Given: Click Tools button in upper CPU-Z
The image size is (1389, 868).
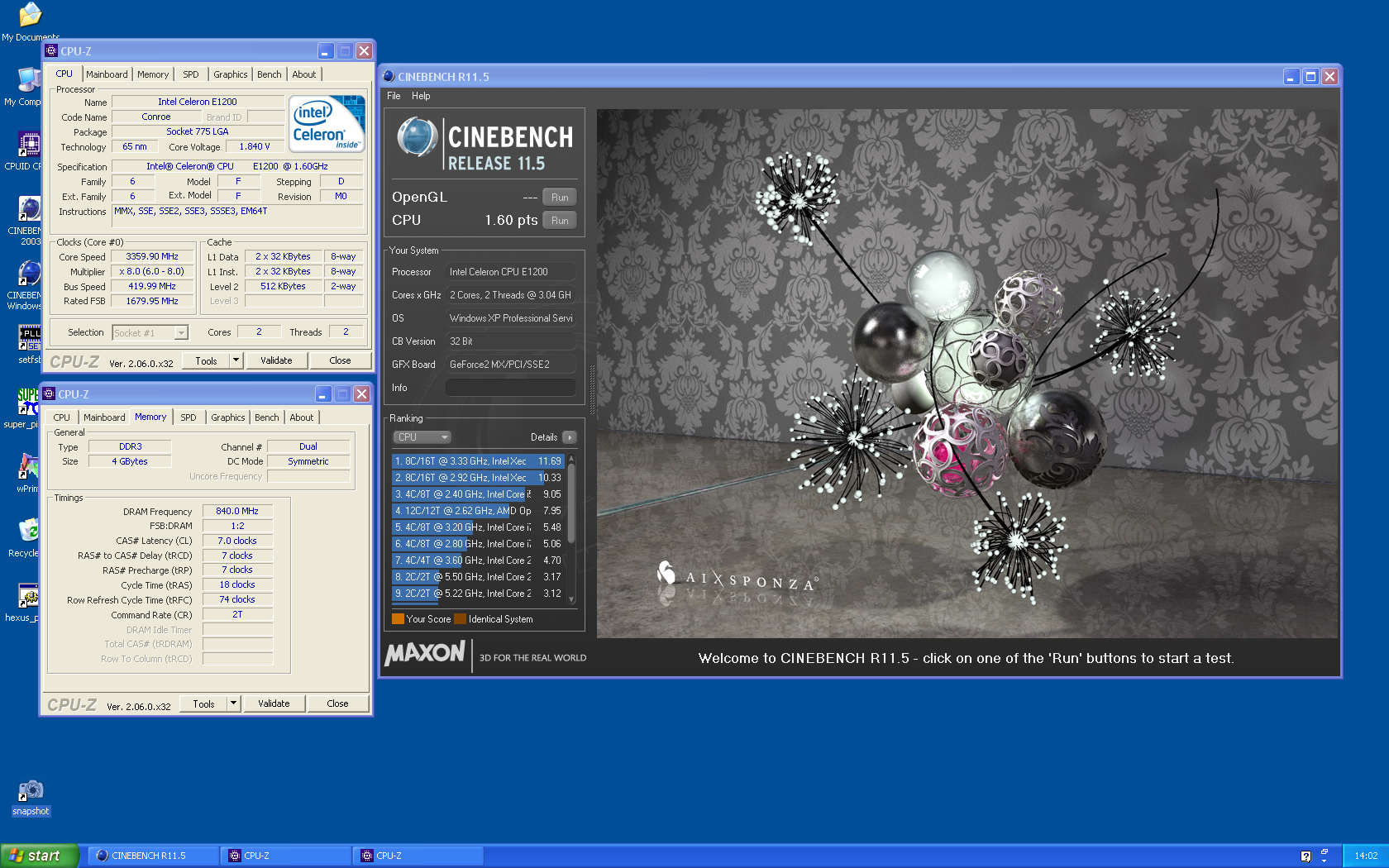Looking at the screenshot, I should (x=206, y=360).
